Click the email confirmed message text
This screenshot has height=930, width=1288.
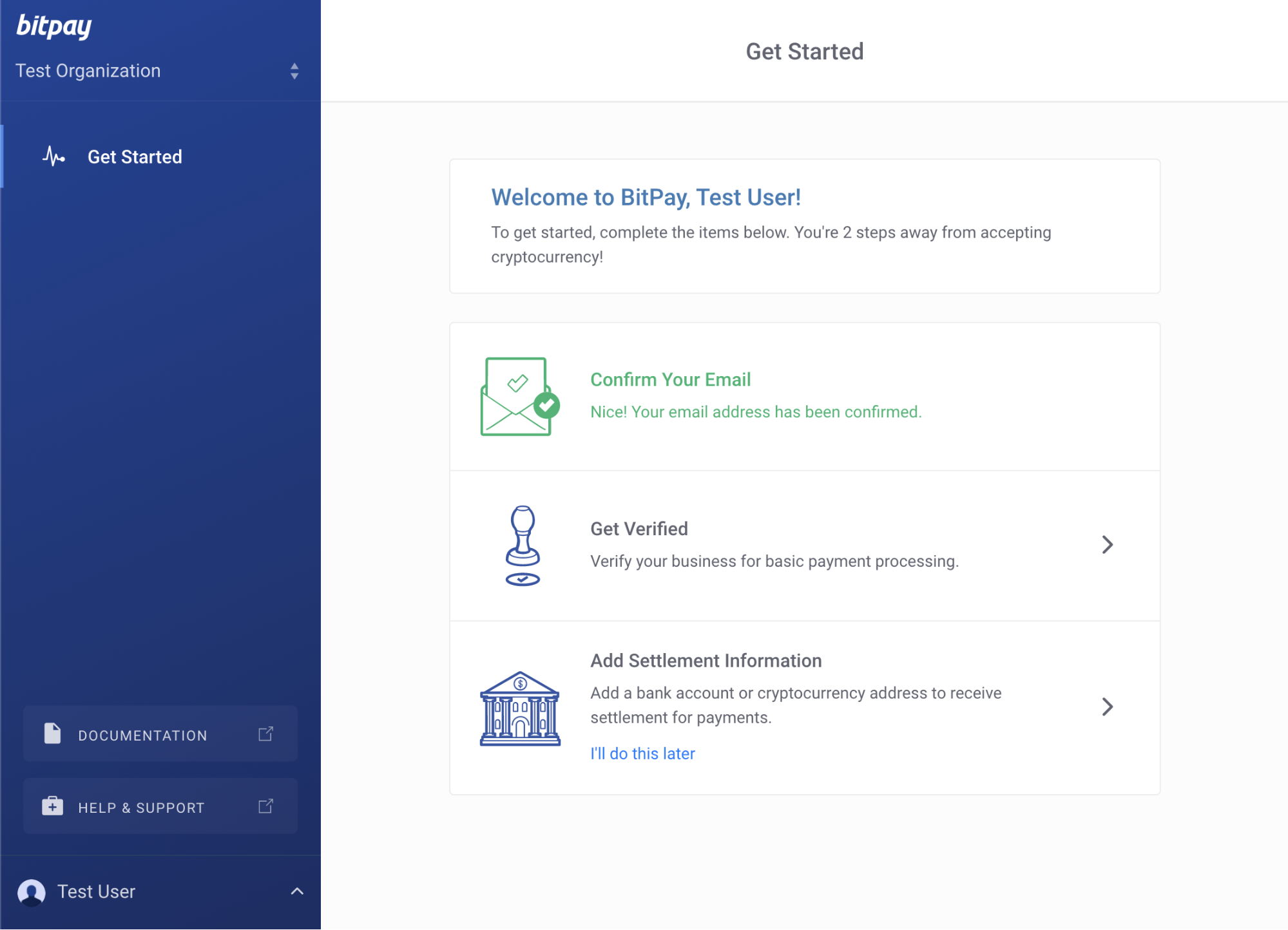coord(756,412)
